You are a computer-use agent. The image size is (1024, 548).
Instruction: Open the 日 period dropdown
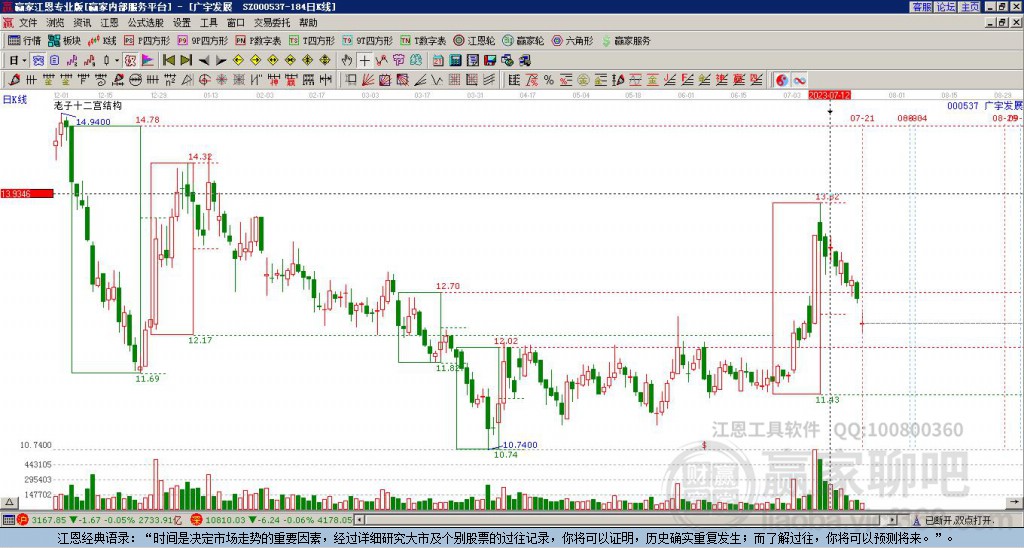pos(18,61)
